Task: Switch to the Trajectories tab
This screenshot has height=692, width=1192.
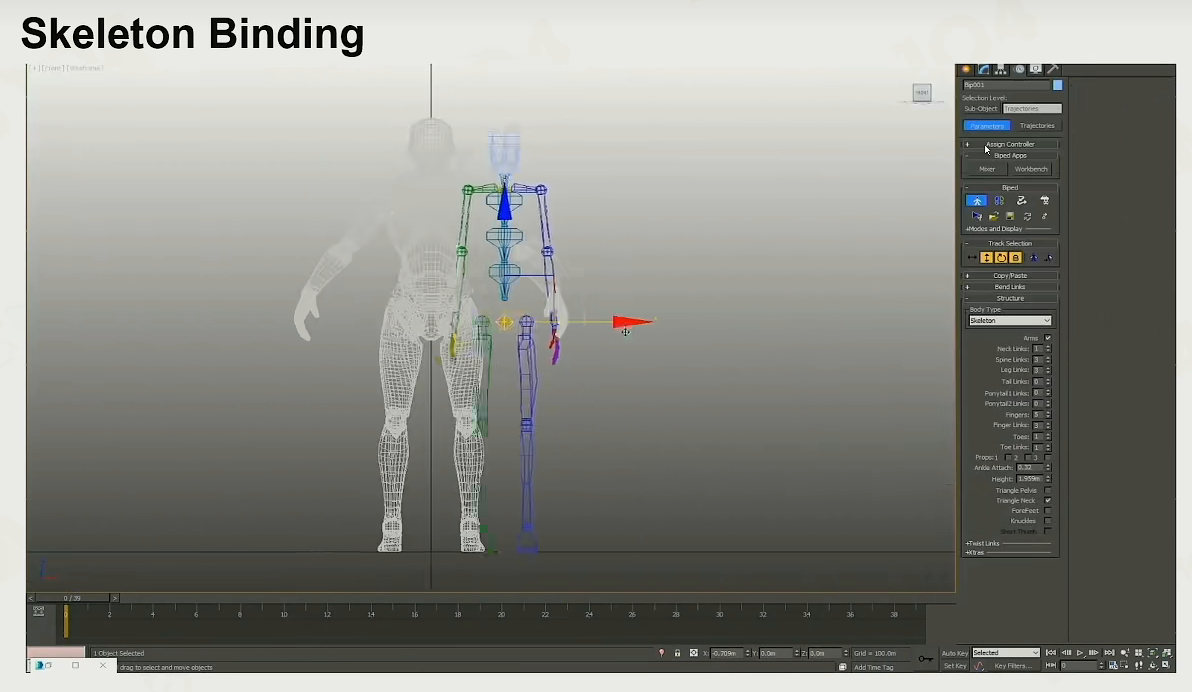Action: (1037, 125)
